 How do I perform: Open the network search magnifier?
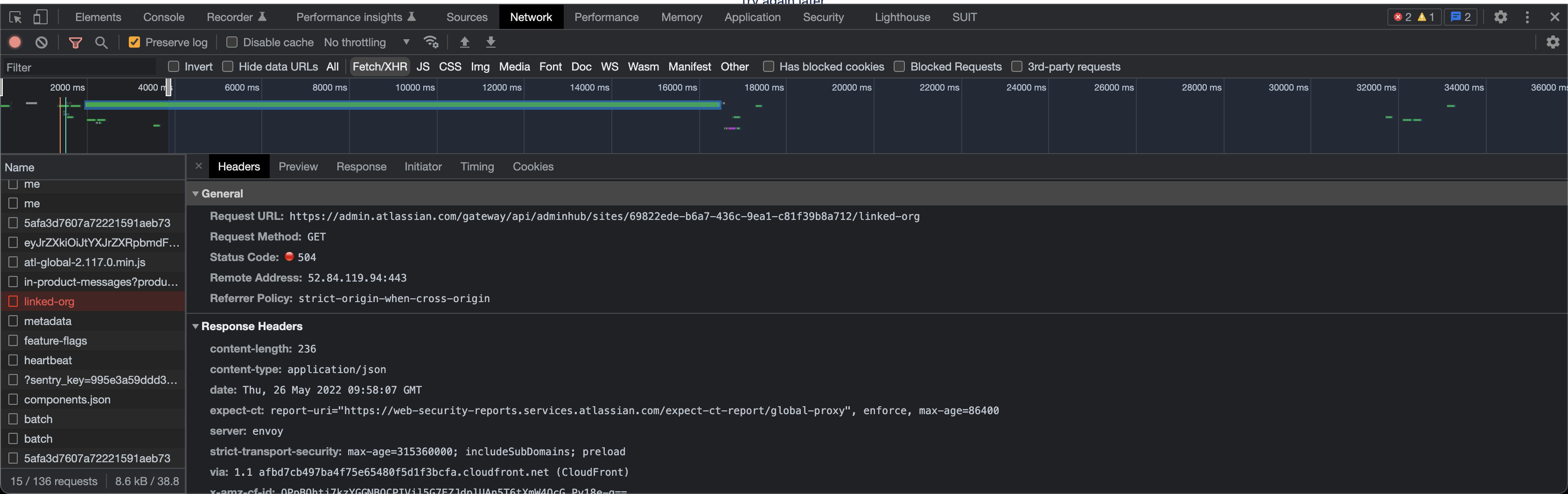click(x=101, y=42)
